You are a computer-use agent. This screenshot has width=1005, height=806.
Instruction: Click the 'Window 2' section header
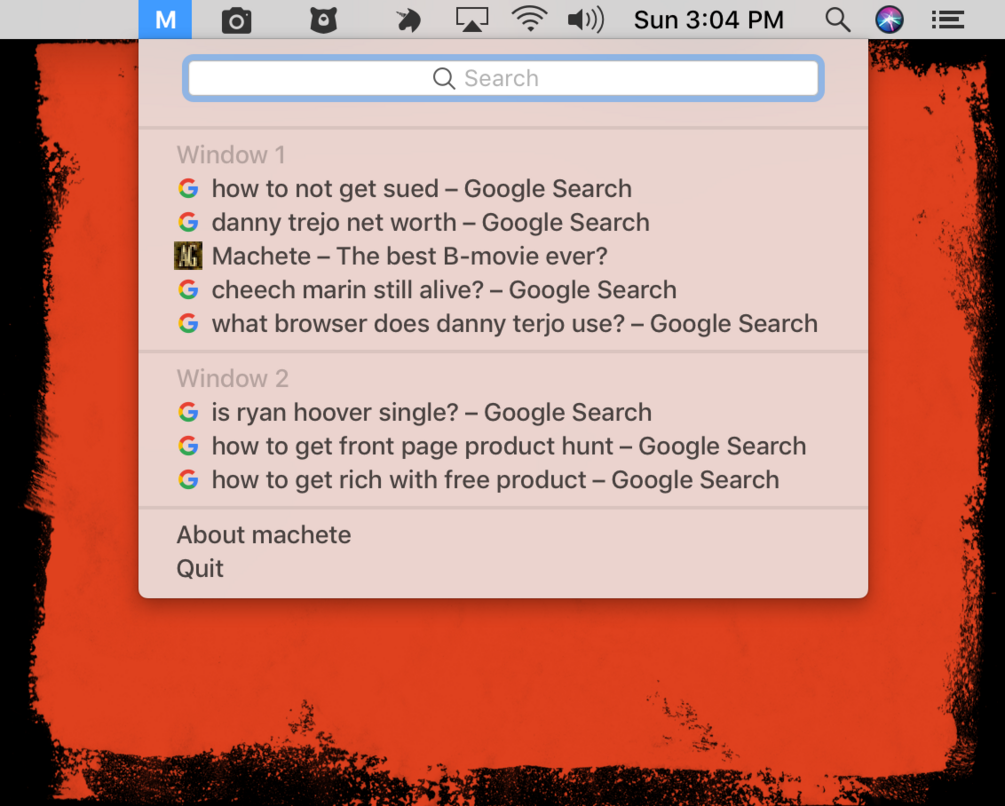click(x=233, y=379)
